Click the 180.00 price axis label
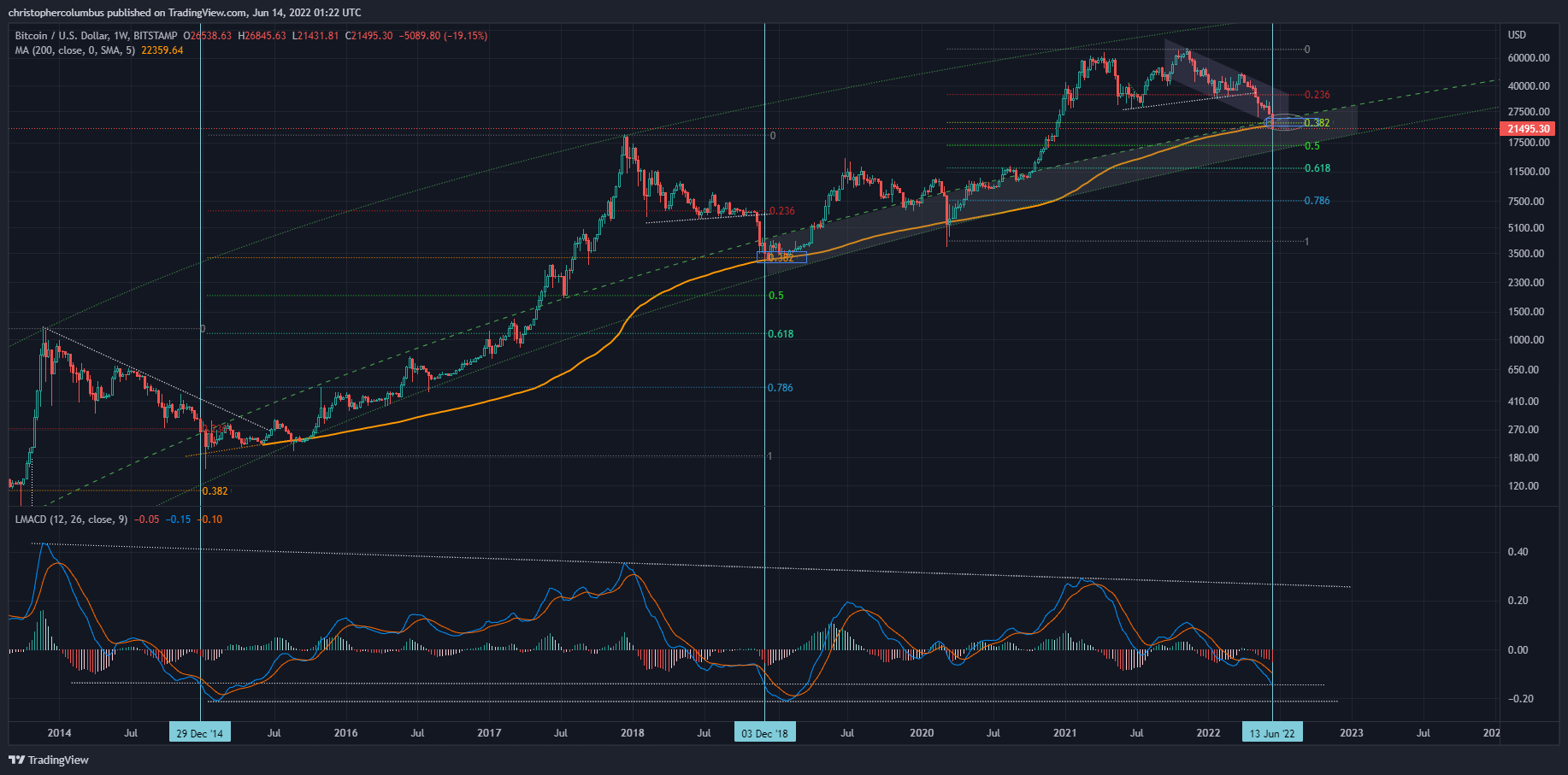The width and height of the screenshot is (1568, 775). (x=1524, y=458)
